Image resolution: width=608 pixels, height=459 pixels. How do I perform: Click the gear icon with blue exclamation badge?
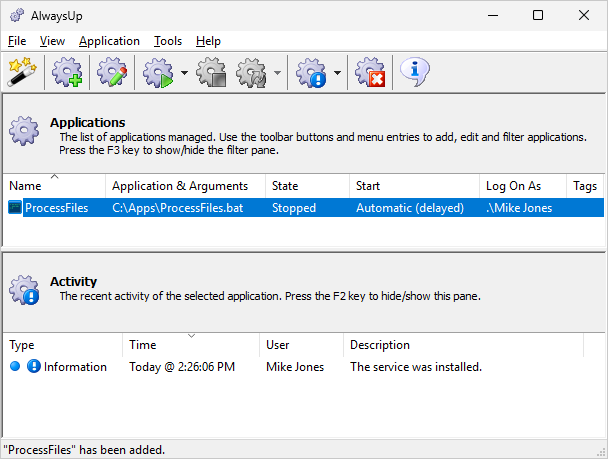click(x=312, y=72)
